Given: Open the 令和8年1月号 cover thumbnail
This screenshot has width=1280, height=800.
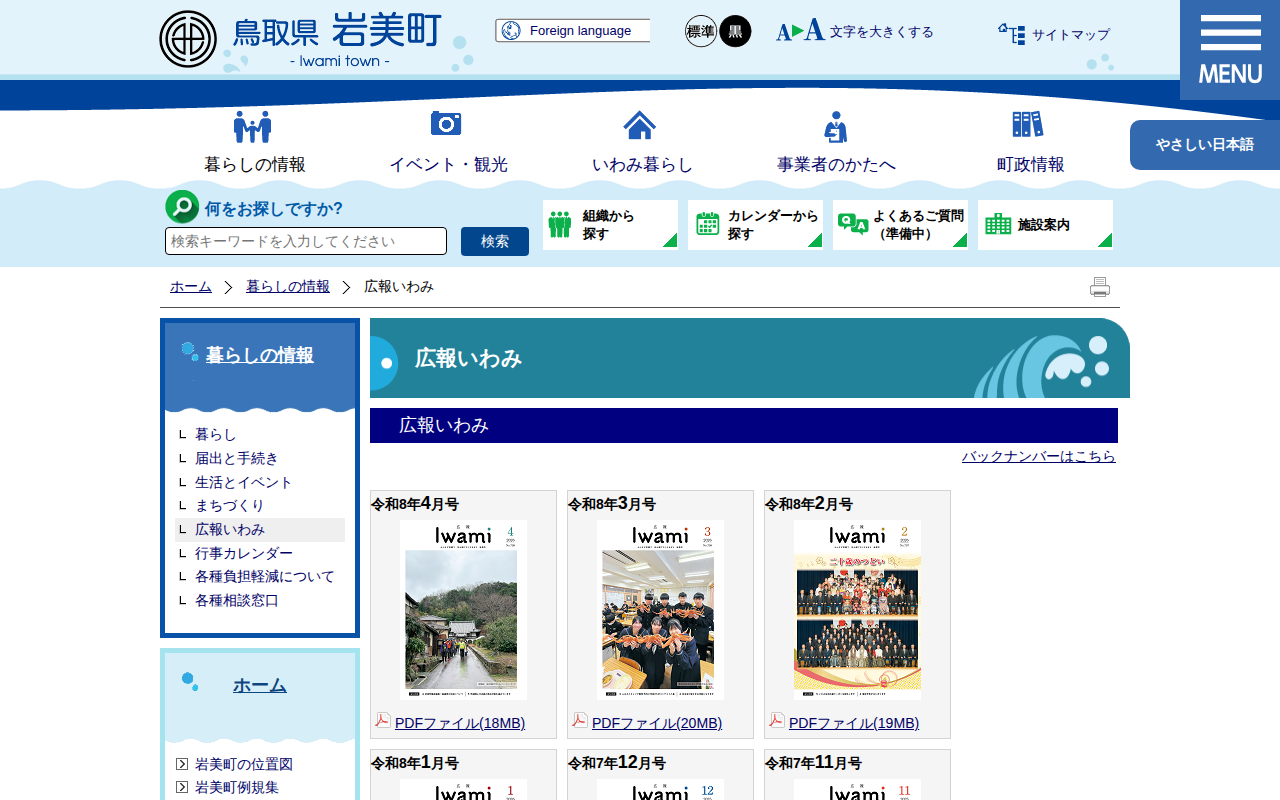Looking at the screenshot, I should 463,790.
